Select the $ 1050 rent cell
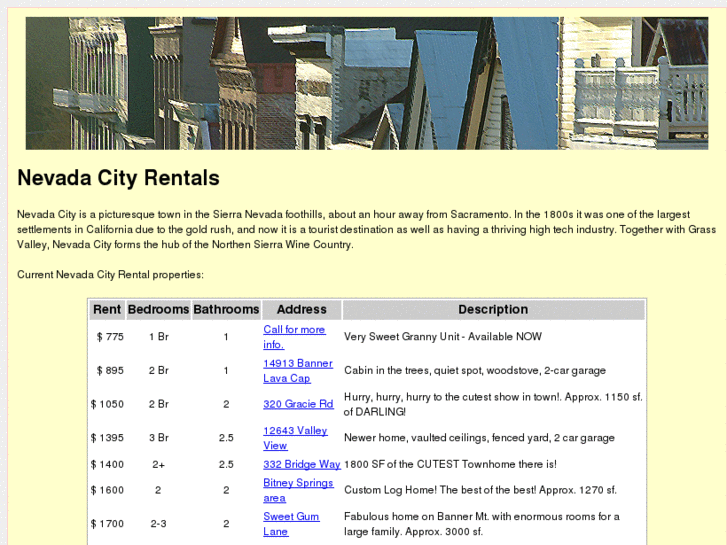Viewport: 727px width, 545px height. click(107, 404)
